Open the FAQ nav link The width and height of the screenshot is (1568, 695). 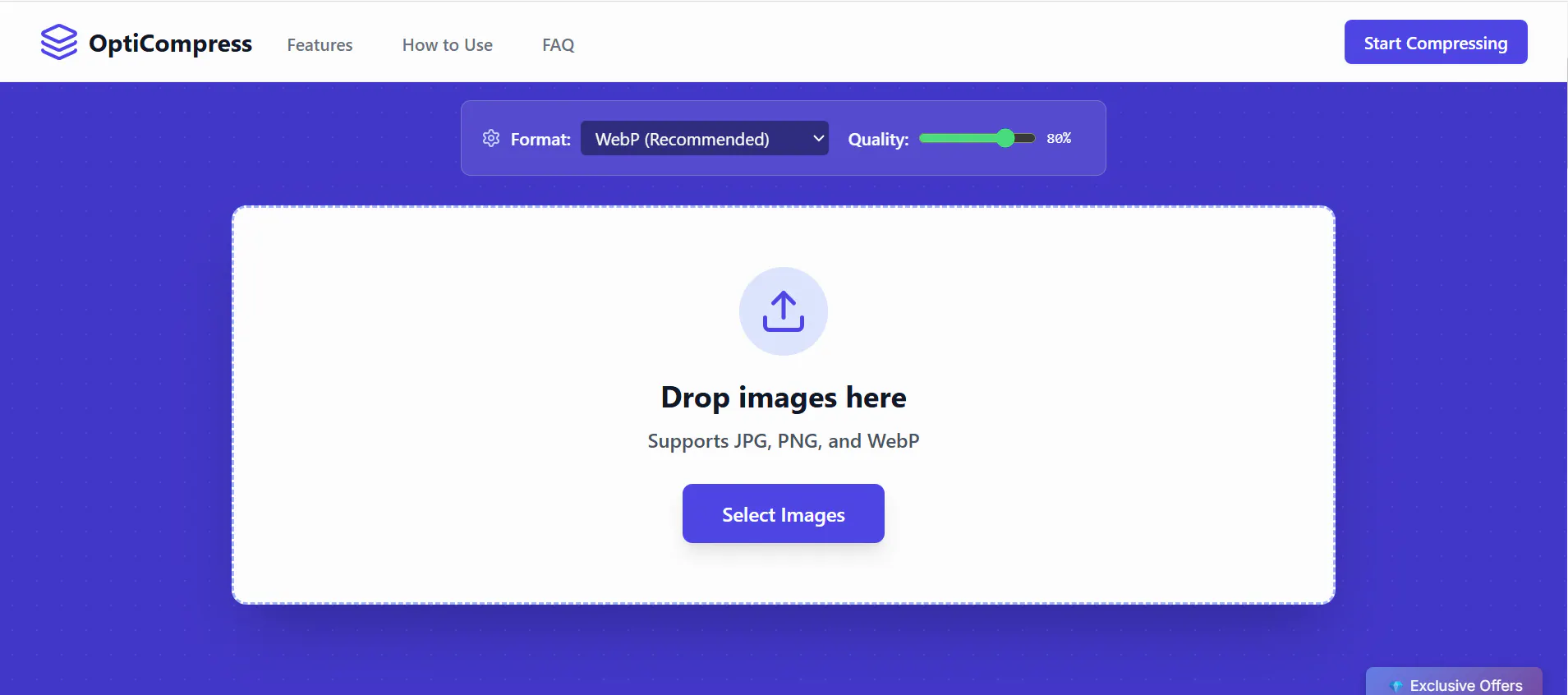559,45
